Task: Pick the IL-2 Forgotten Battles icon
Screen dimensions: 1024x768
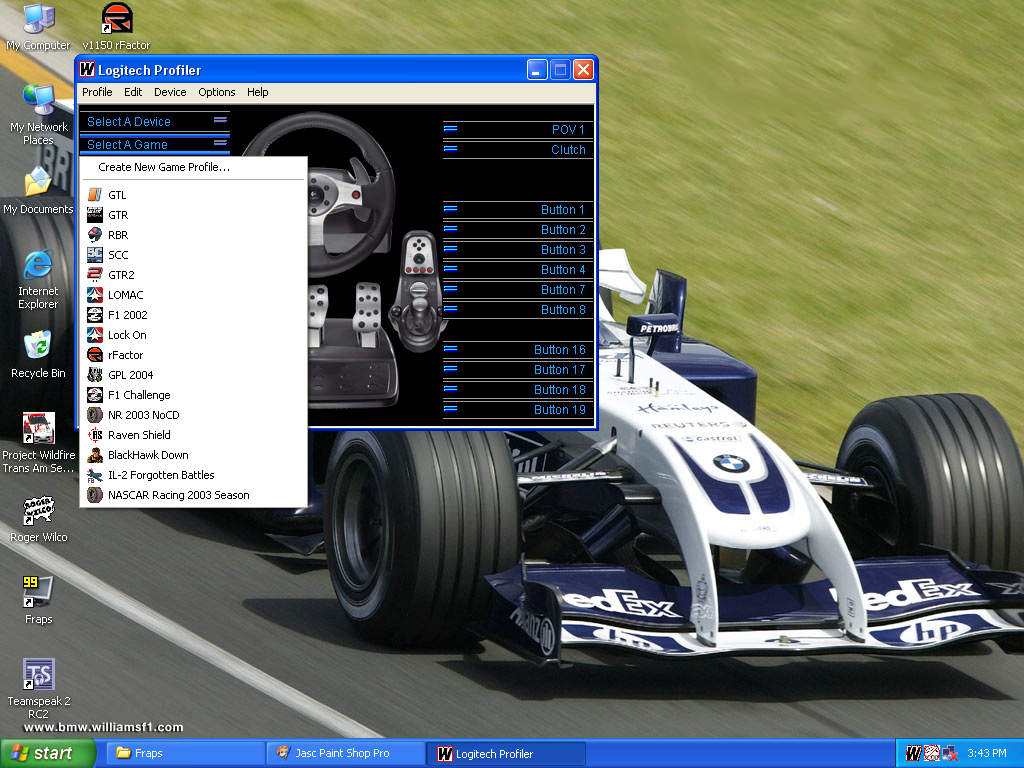Action: 95,475
